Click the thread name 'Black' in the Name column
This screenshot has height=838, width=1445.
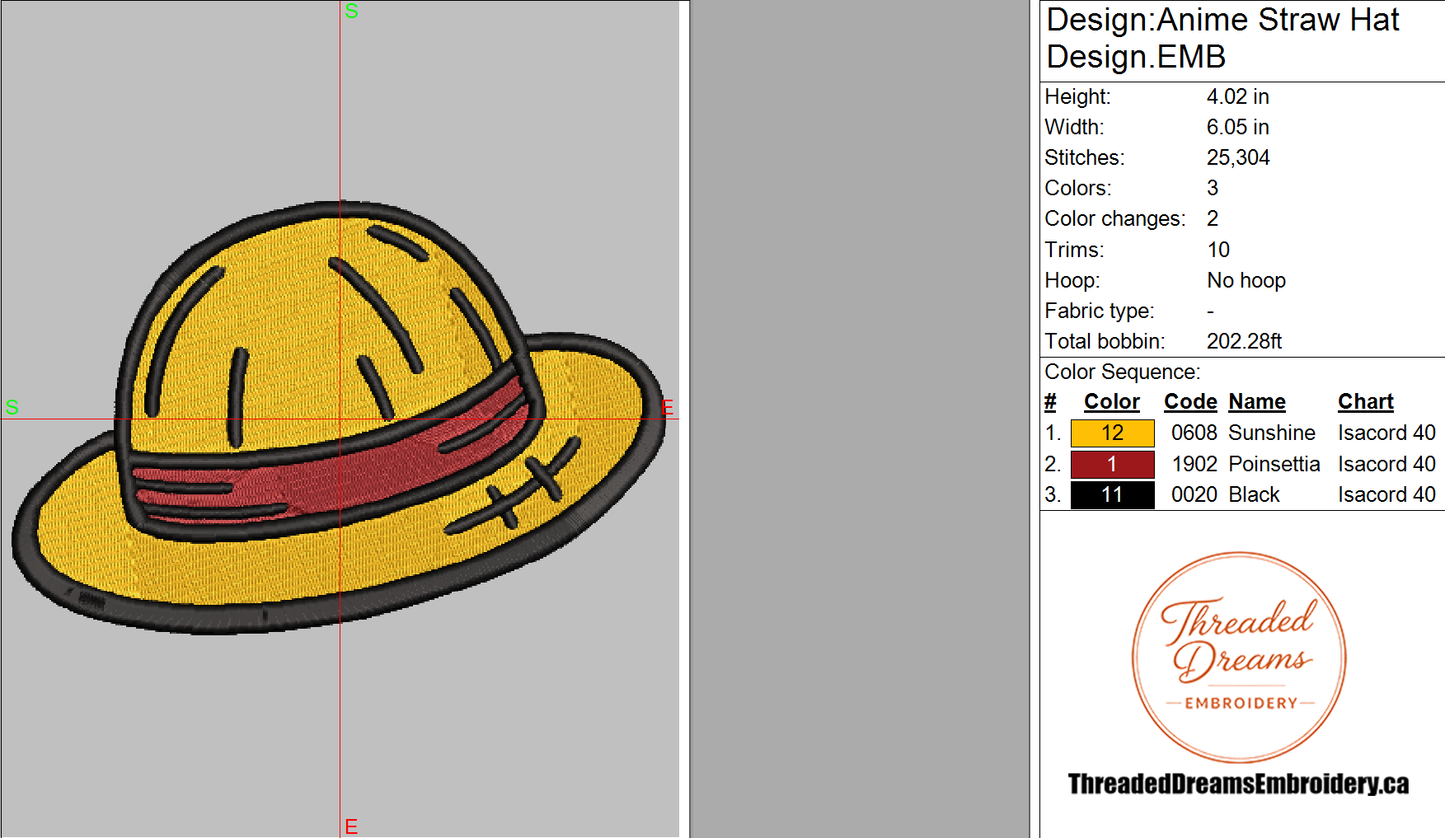pyautogui.click(x=1254, y=495)
